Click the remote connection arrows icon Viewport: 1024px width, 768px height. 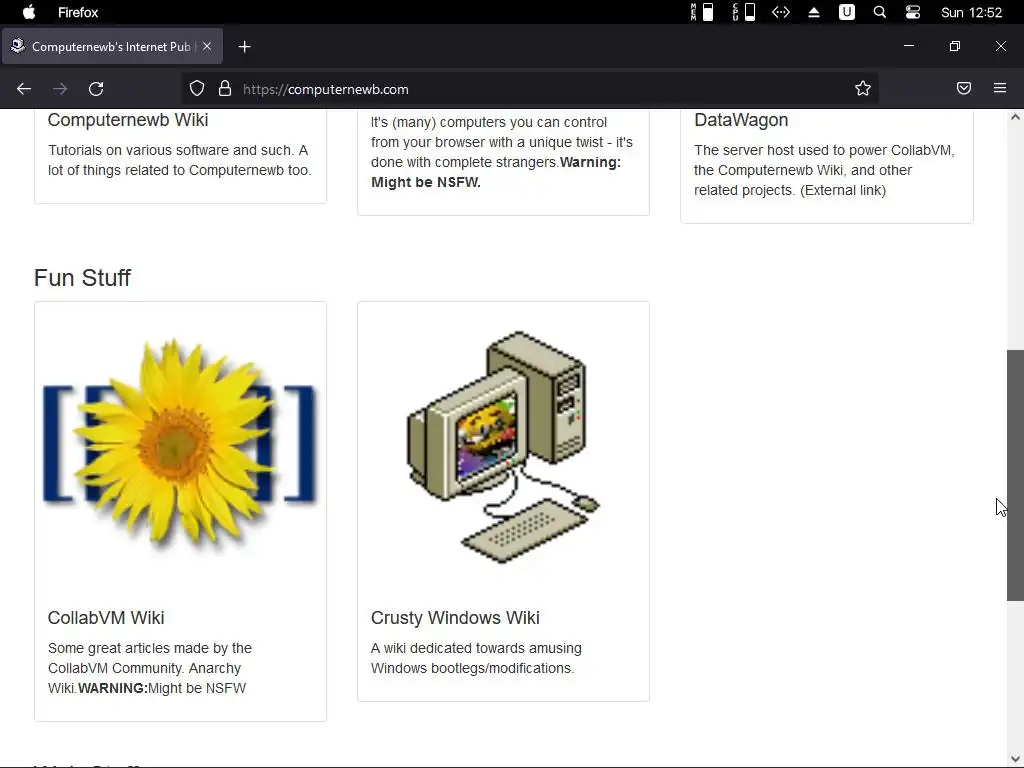(x=781, y=12)
